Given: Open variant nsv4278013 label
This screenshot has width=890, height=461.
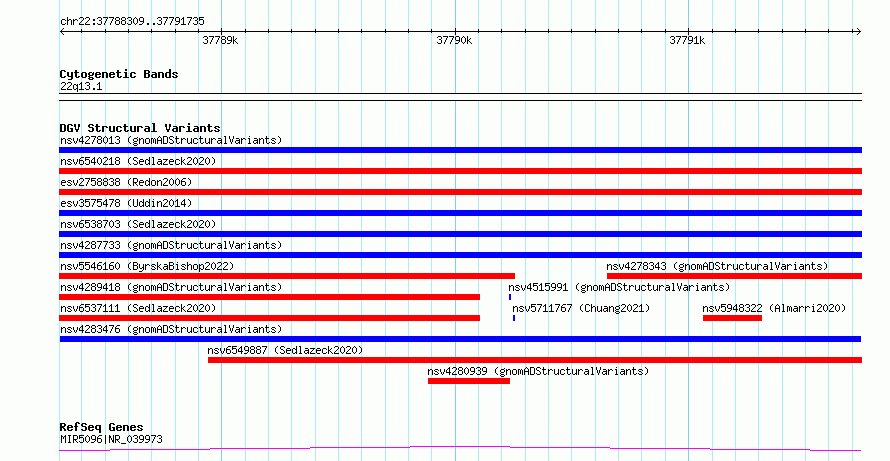Looking at the screenshot, I should (x=171, y=140).
